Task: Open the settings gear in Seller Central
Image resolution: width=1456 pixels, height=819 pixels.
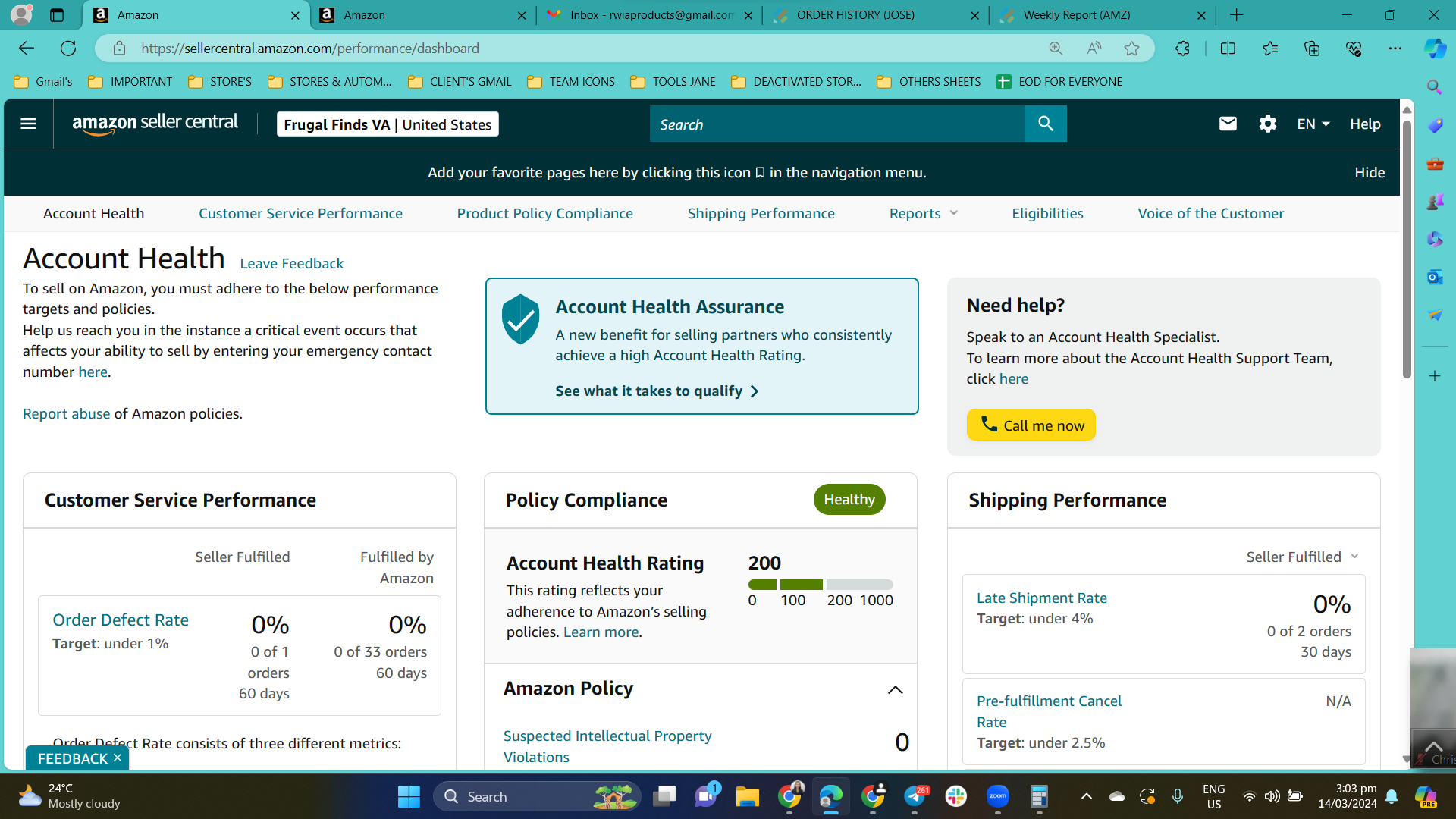Action: tap(1268, 124)
